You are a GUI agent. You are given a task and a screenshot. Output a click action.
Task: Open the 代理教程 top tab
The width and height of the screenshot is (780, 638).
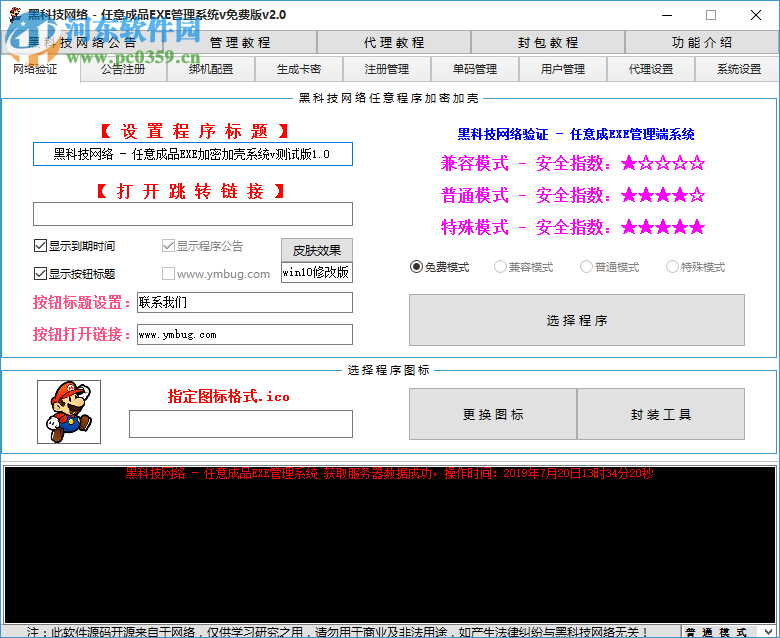(x=394, y=42)
